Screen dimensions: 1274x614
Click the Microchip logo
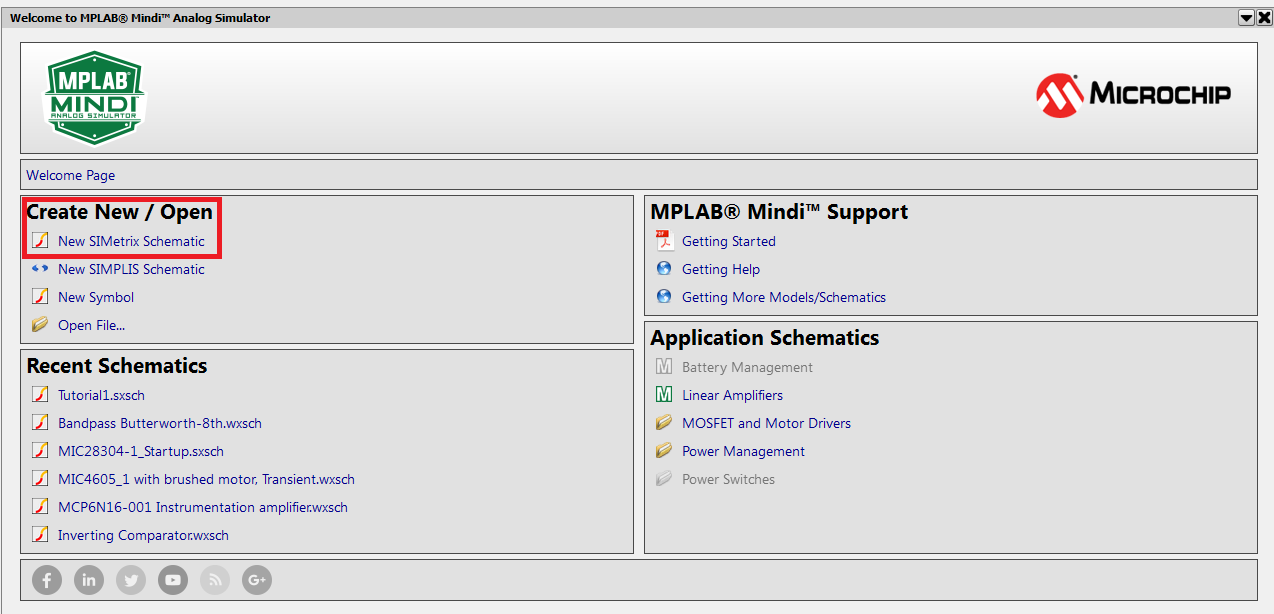[1133, 95]
